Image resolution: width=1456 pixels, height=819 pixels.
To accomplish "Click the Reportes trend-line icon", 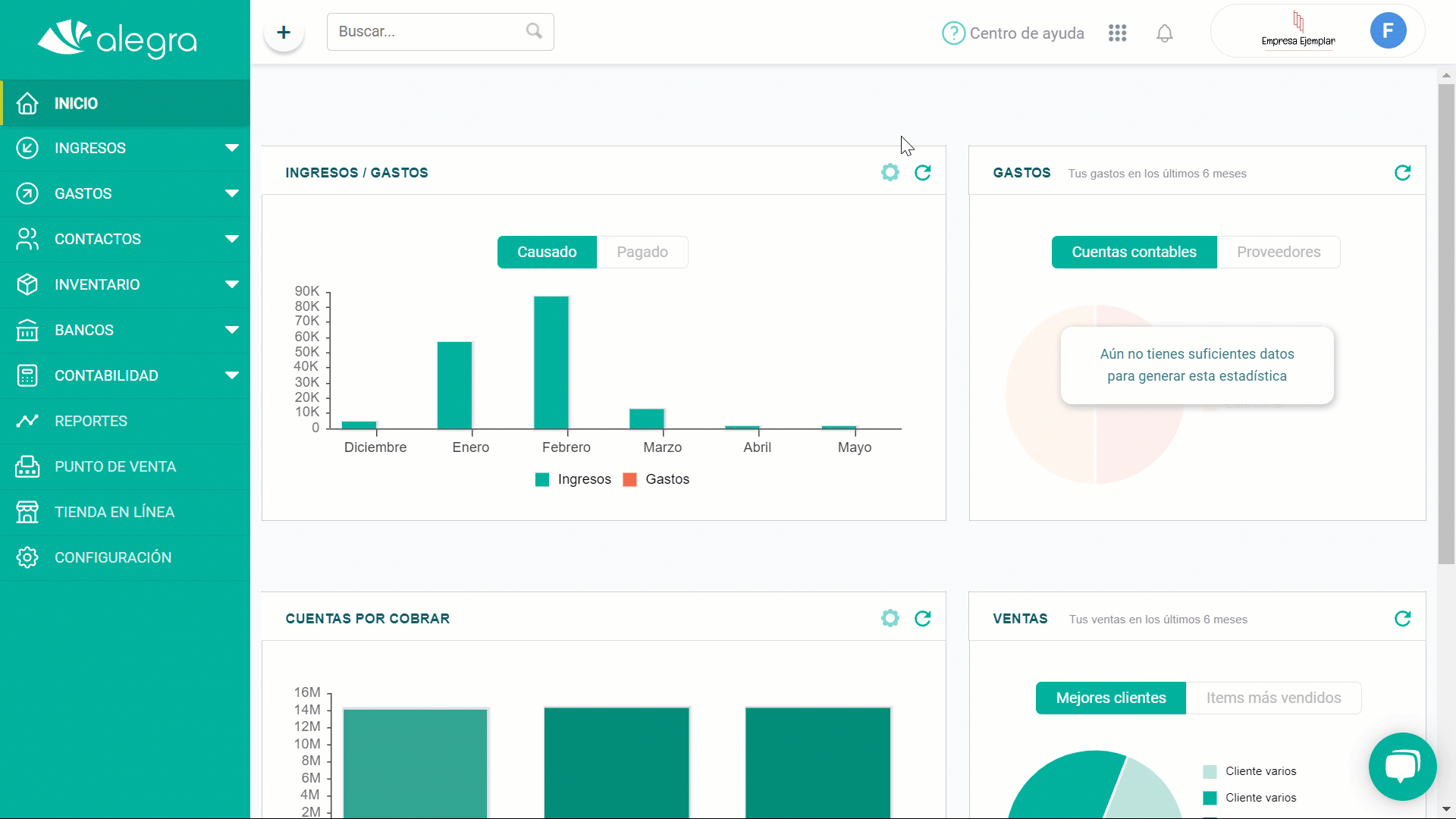I will [27, 421].
